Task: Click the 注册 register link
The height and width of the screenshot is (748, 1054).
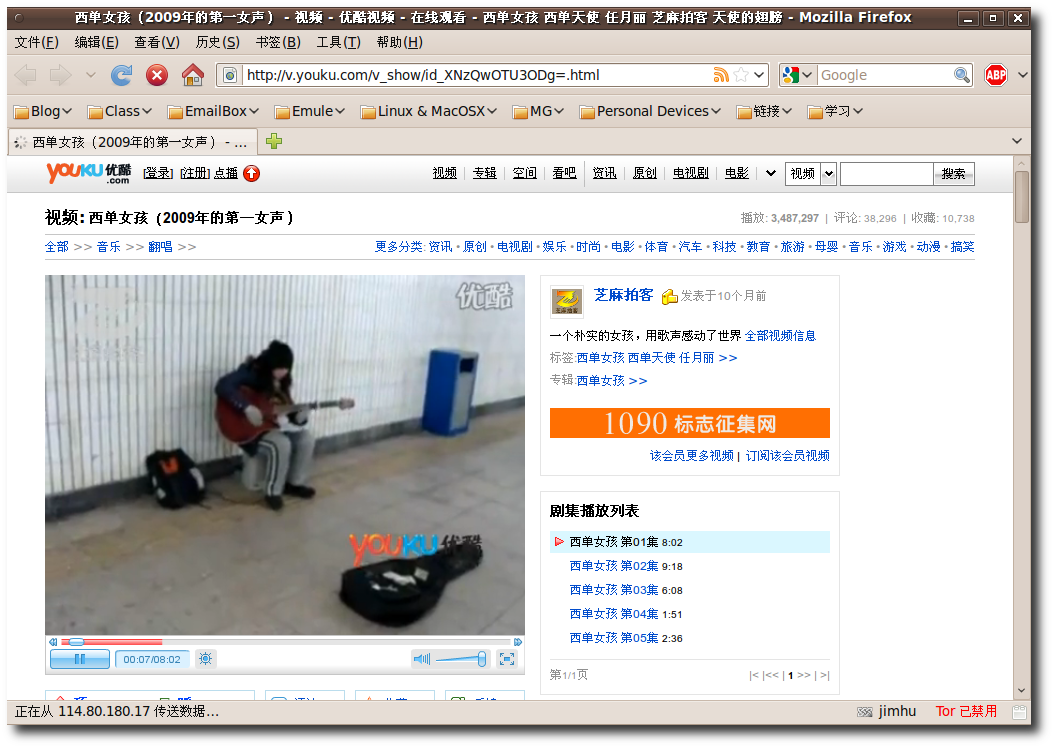Action: coord(195,173)
